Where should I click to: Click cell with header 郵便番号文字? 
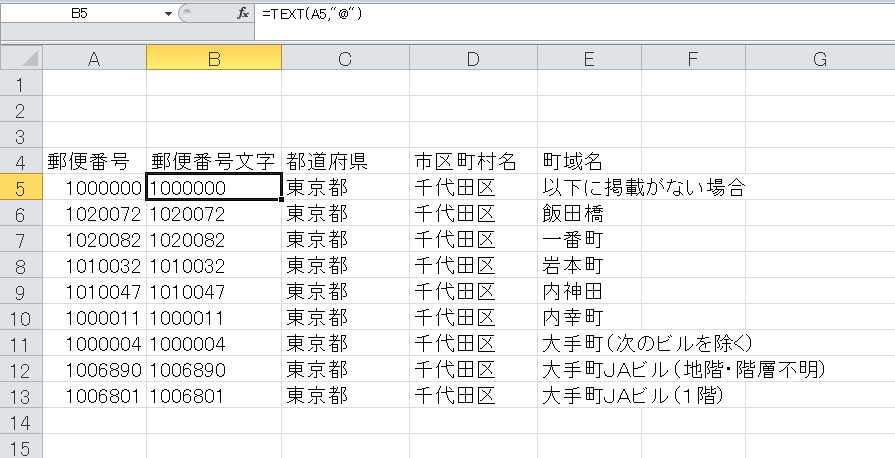click(214, 162)
